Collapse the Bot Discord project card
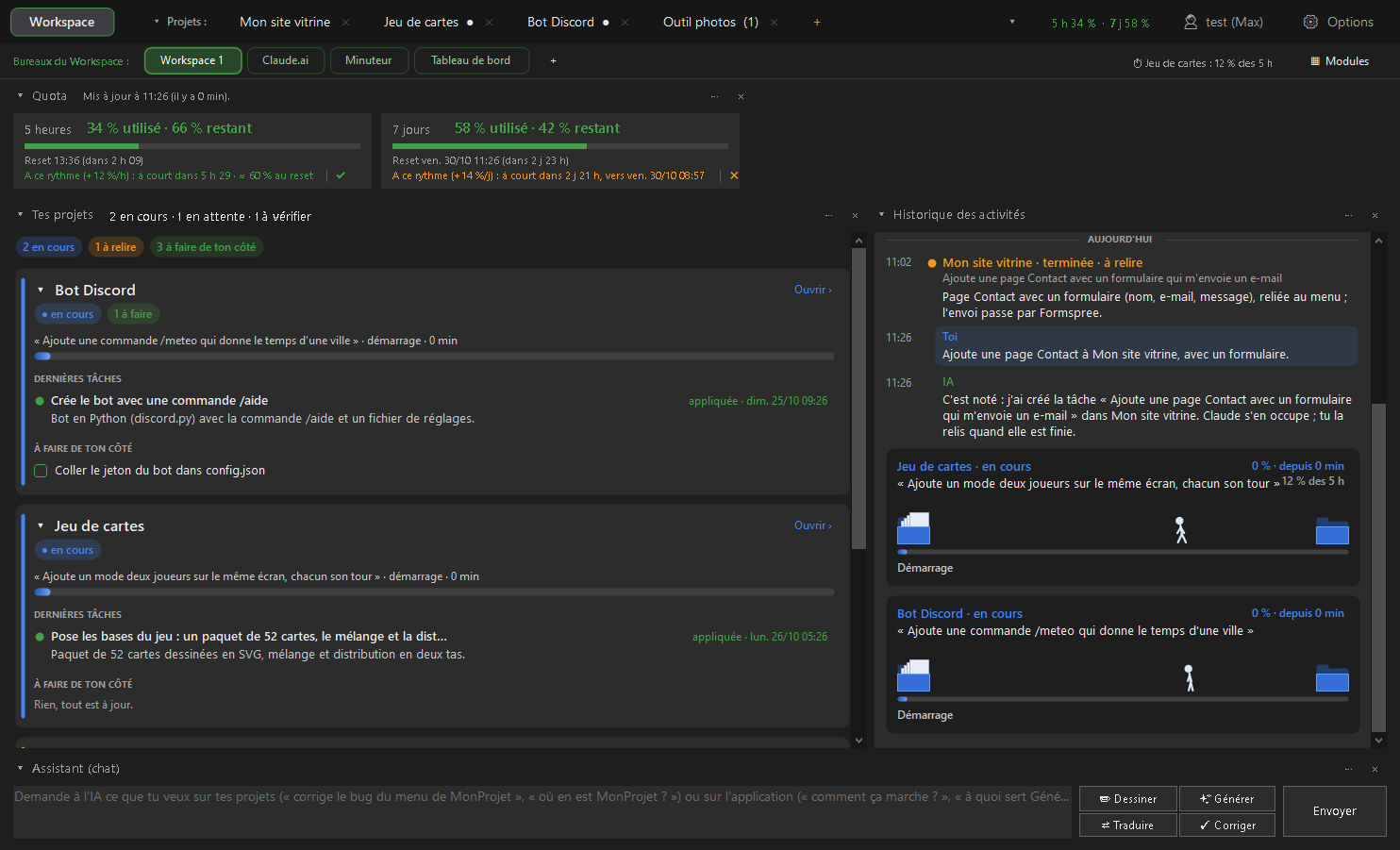Viewport: 1400px width, 850px height. [41, 291]
